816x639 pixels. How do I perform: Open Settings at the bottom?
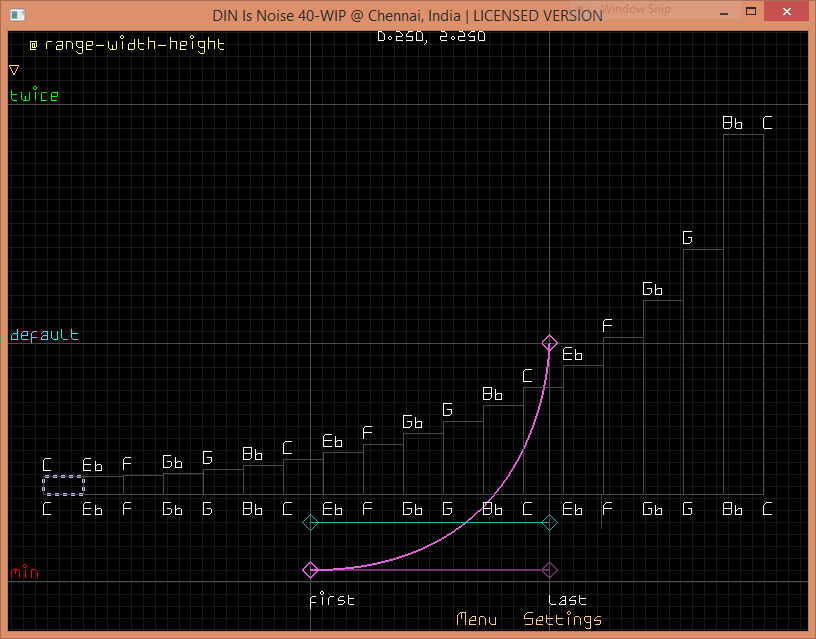563,619
